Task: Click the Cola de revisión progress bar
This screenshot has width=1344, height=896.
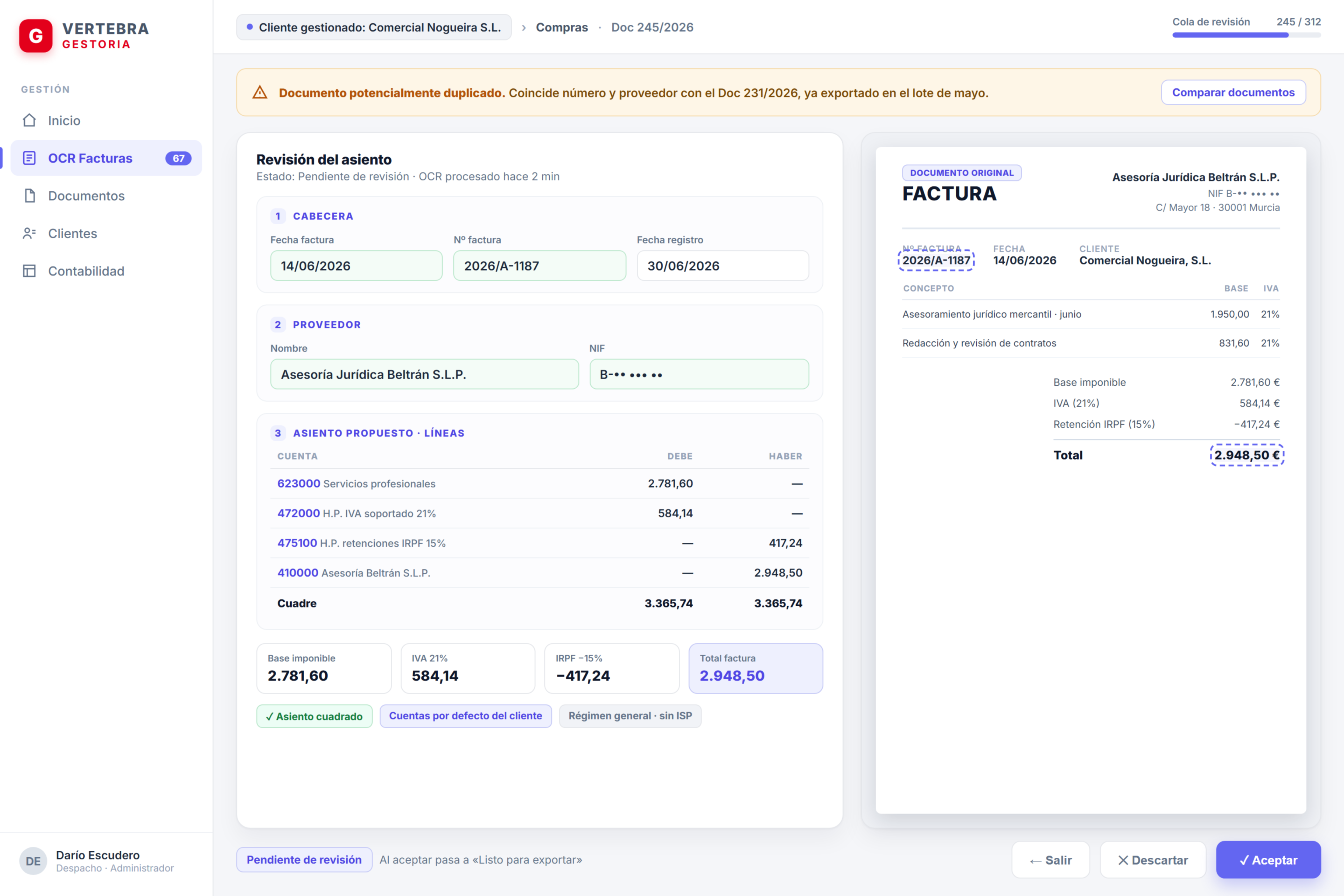Action: click(x=1246, y=35)
